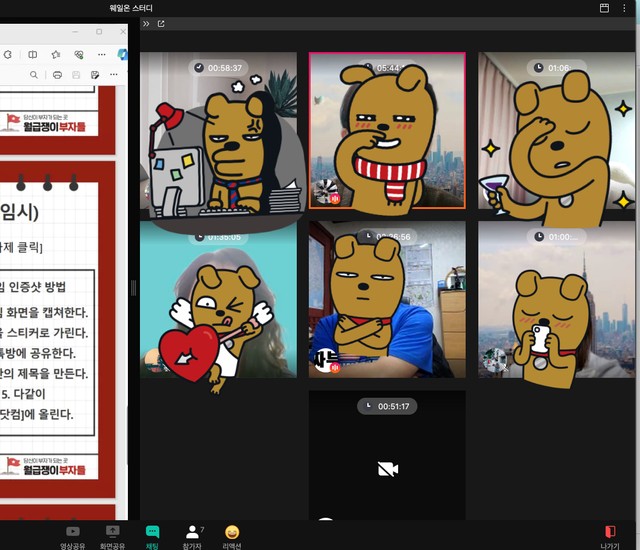640x550 pixels.
Task: Click top 월급쟁이부자들 logo in document
Action: (x=46, y=123)
